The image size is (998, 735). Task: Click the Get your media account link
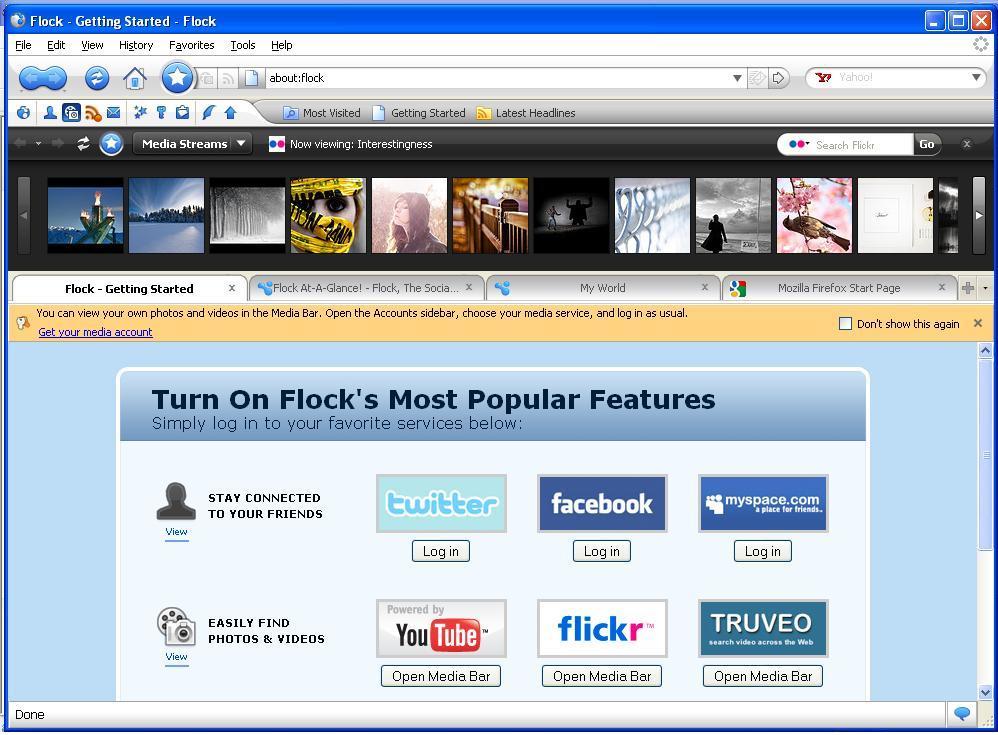(x=95, y=332)
